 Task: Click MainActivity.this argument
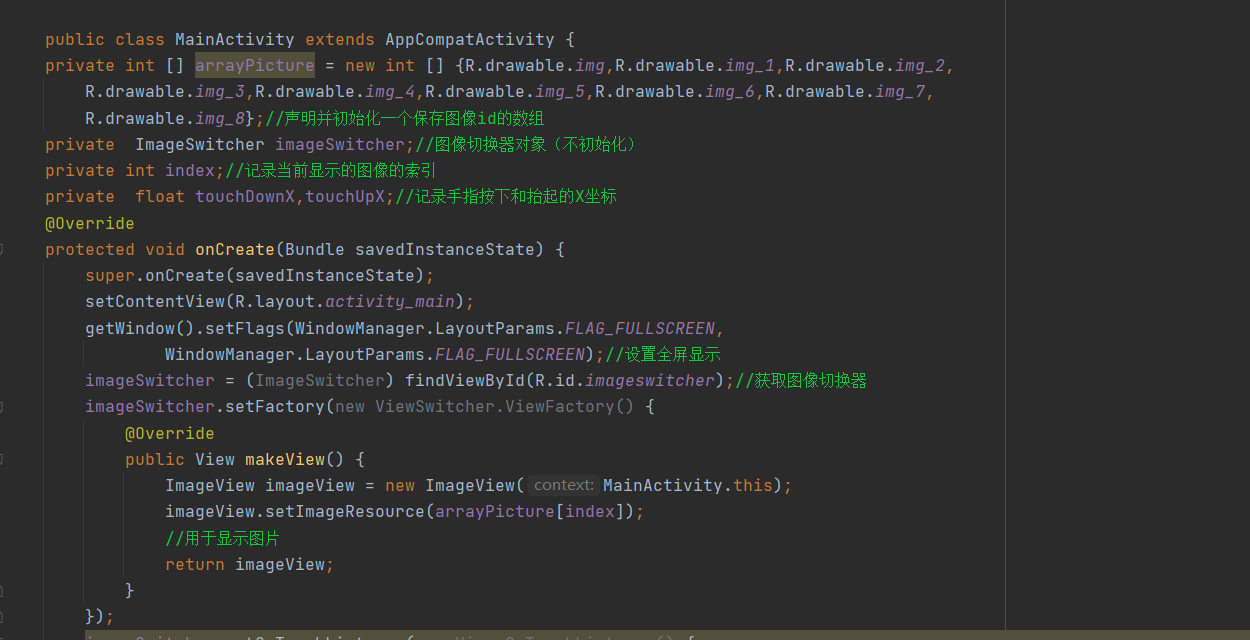(x=688, y=485)
